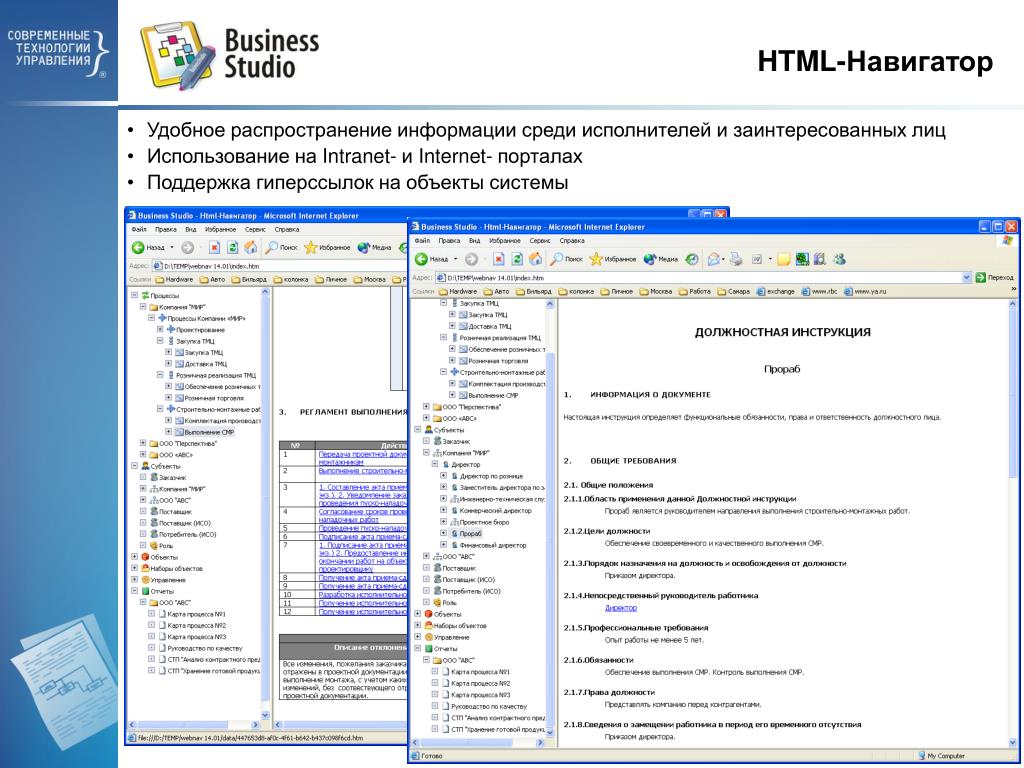
Task: Open the Справка menu in front window
Action: [x=571, y=240]
